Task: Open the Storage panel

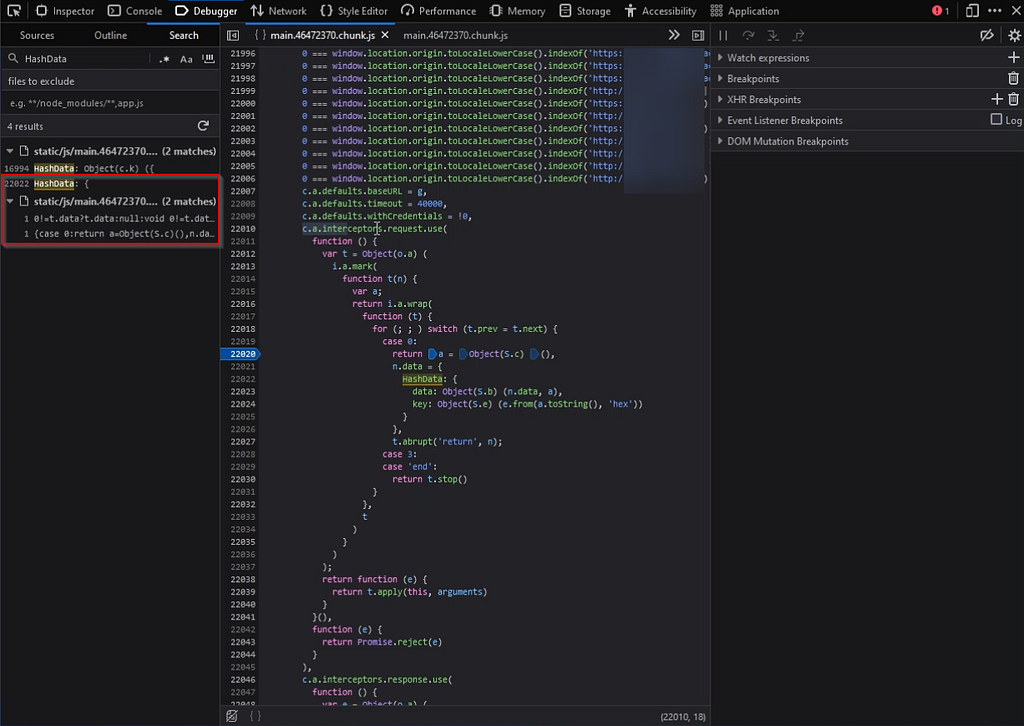Action: coord(584,11)
